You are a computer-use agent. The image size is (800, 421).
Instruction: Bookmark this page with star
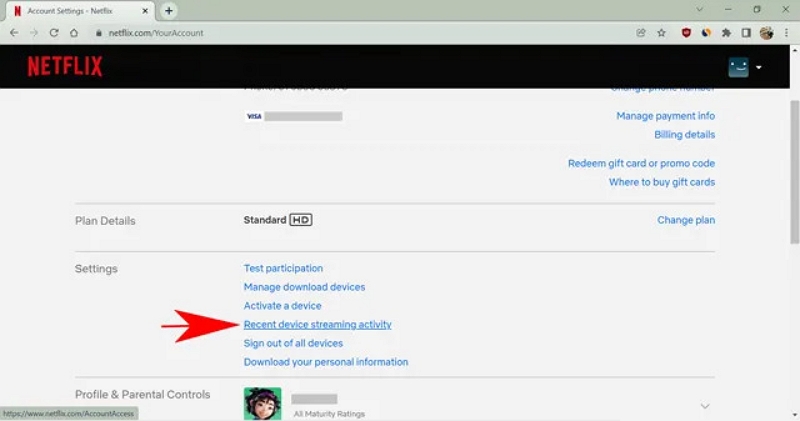(x=661, y=33)
